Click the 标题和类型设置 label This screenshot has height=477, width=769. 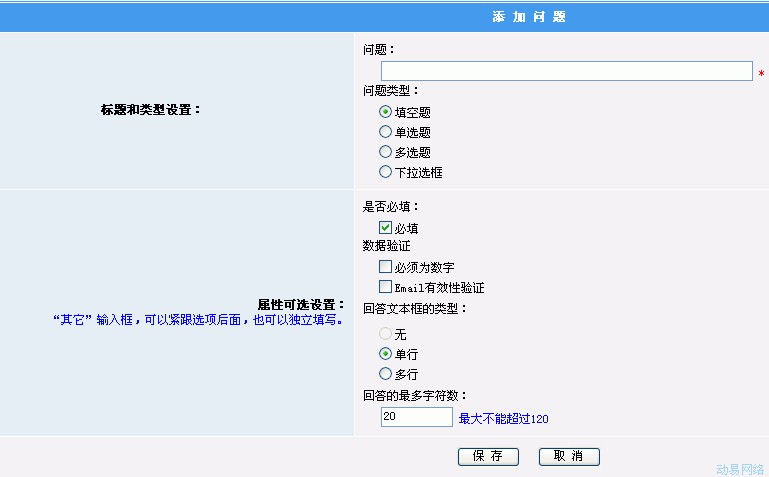(x=151, y=110)
